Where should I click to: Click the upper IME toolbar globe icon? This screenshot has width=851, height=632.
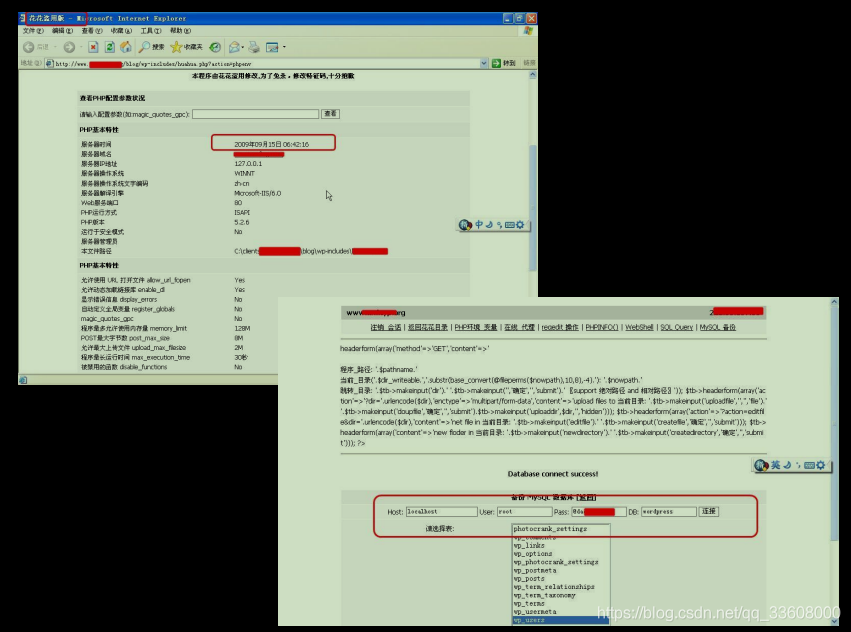tap(465, 225)
